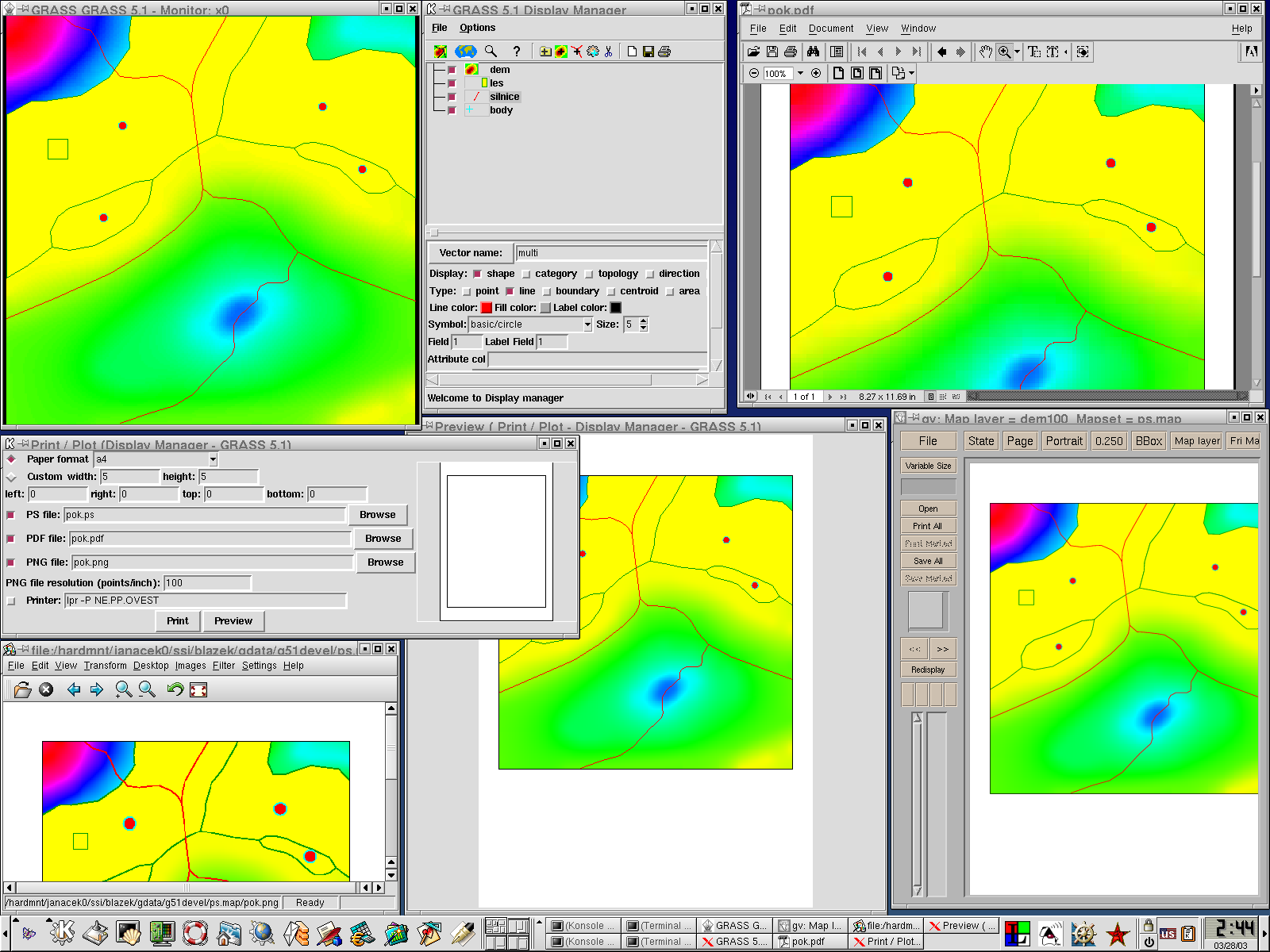Viewport: 1270px width, 952px height.
Task: Open the 100% zoom dropdown in PDF viewer
Action: pos(800,73)
